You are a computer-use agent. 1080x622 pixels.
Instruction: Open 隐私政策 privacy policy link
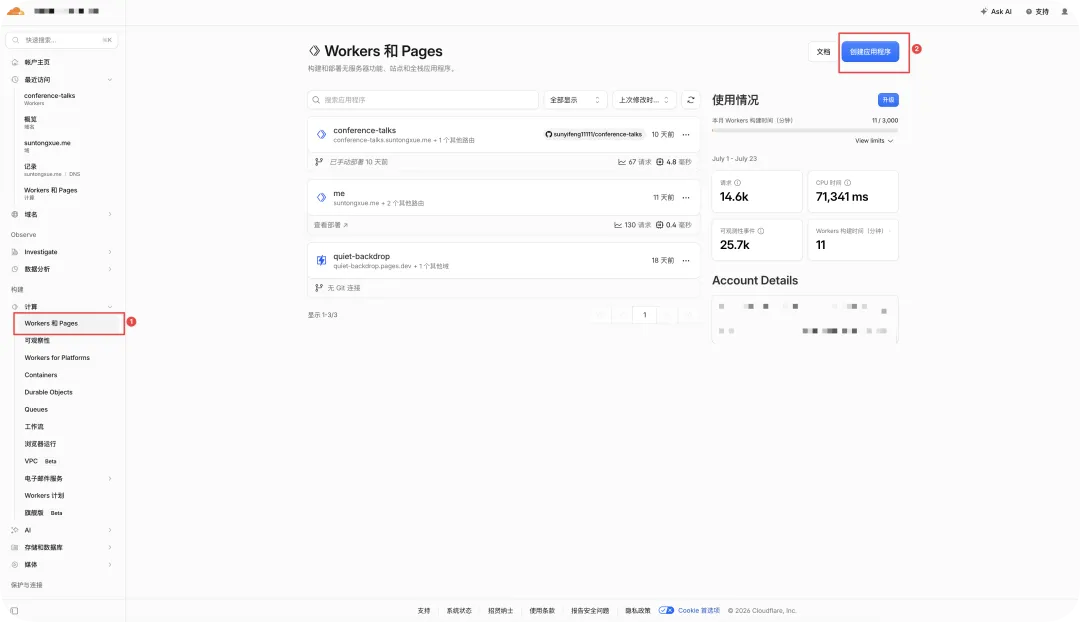637,611
